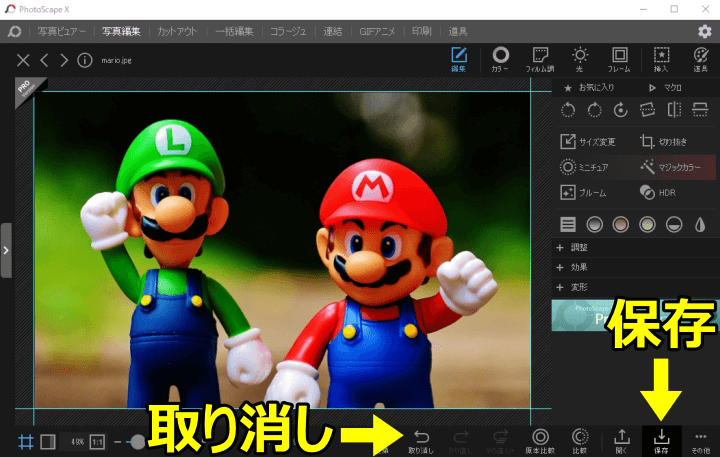The image size is (720, 457).
Task: Open settings gear icon
Action: 704,31
